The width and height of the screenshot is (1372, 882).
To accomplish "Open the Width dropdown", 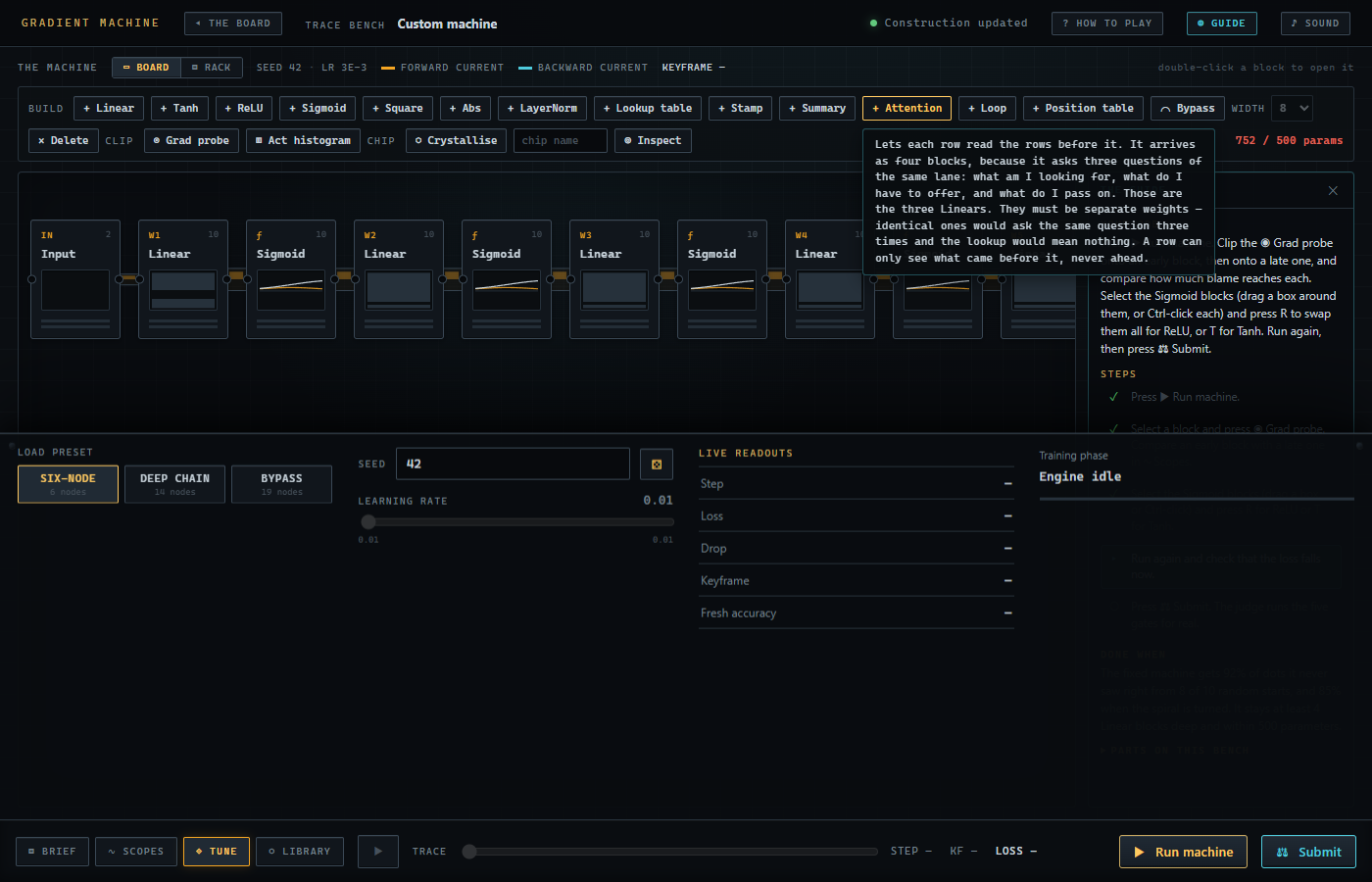I will (1293, 109).
